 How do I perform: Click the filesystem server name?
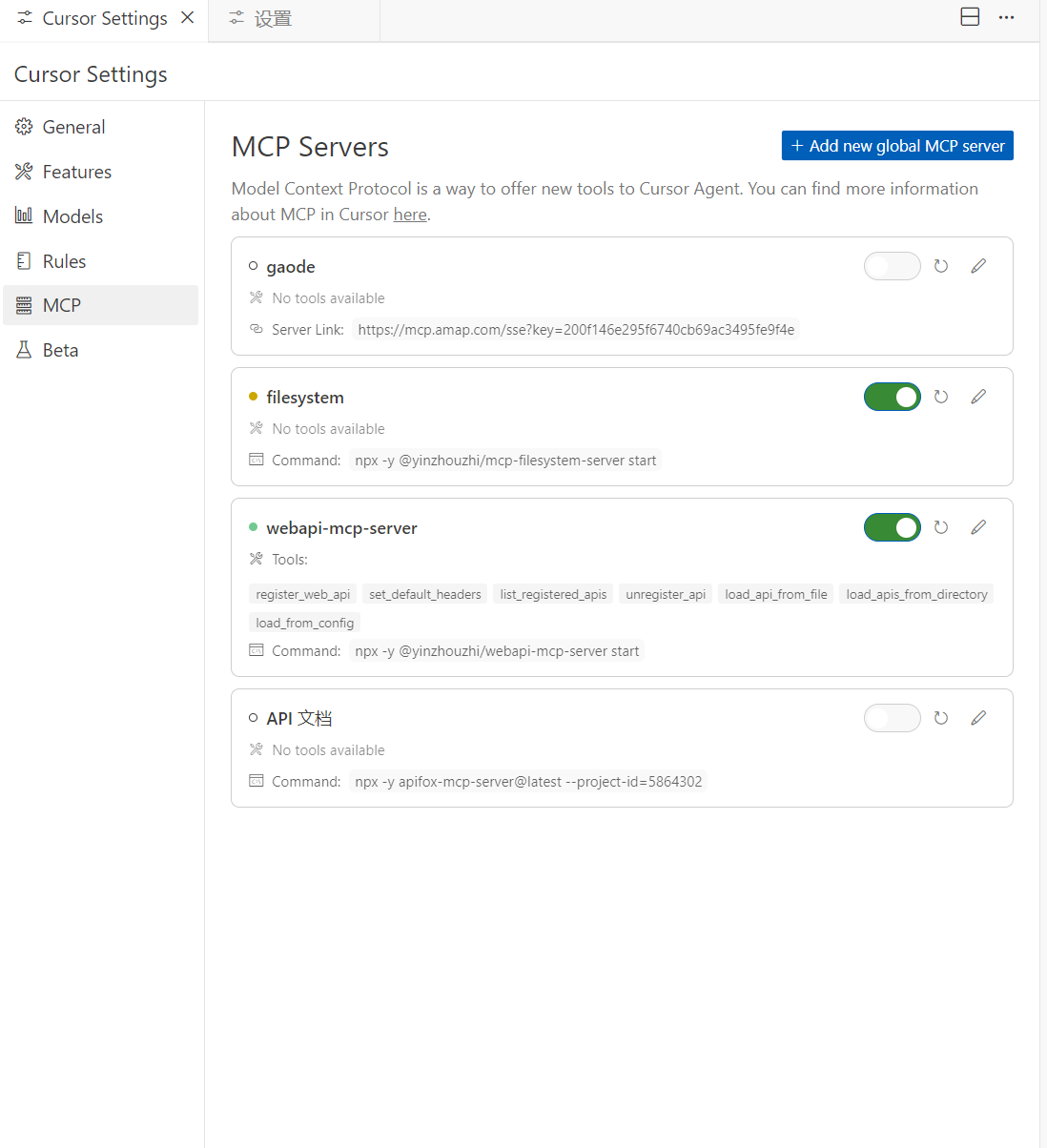[305, 398]
